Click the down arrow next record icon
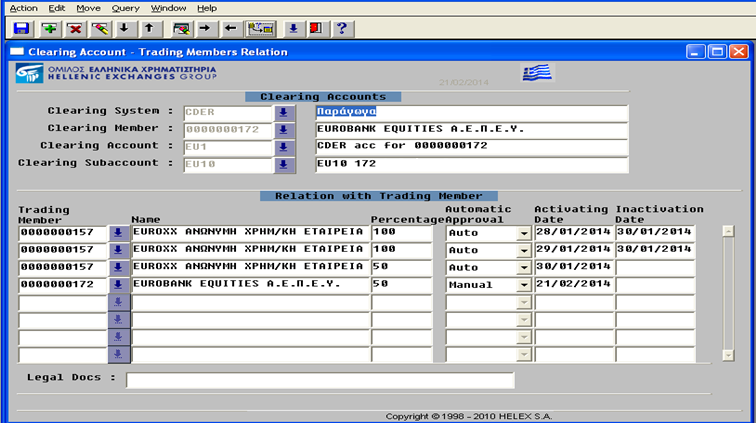 [x=124, y=29]
